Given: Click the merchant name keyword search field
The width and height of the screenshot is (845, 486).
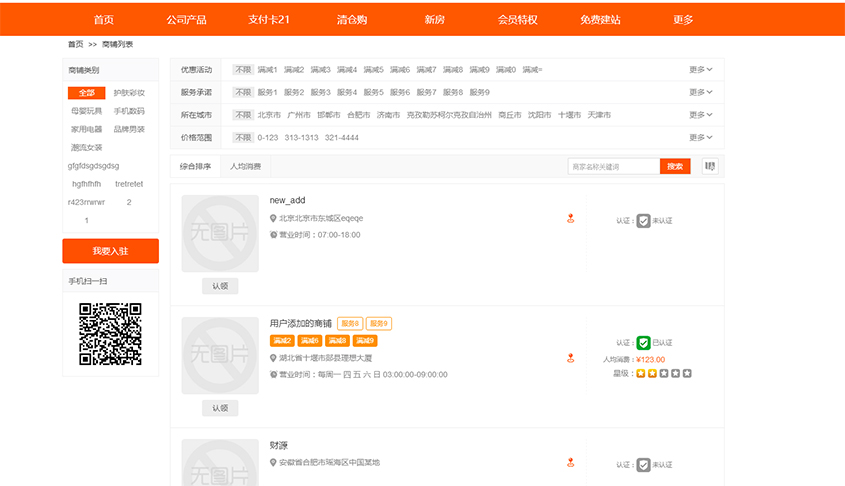Looking at the screenshot, I should [613, 166].
